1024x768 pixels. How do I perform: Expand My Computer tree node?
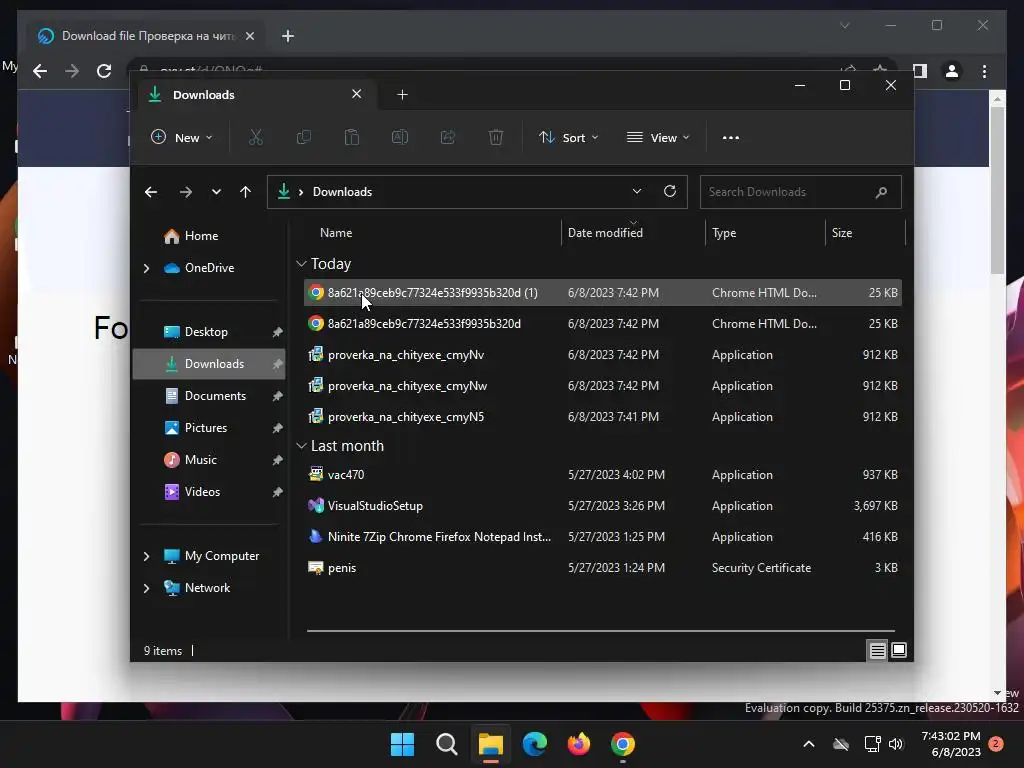tap(146, 556)
